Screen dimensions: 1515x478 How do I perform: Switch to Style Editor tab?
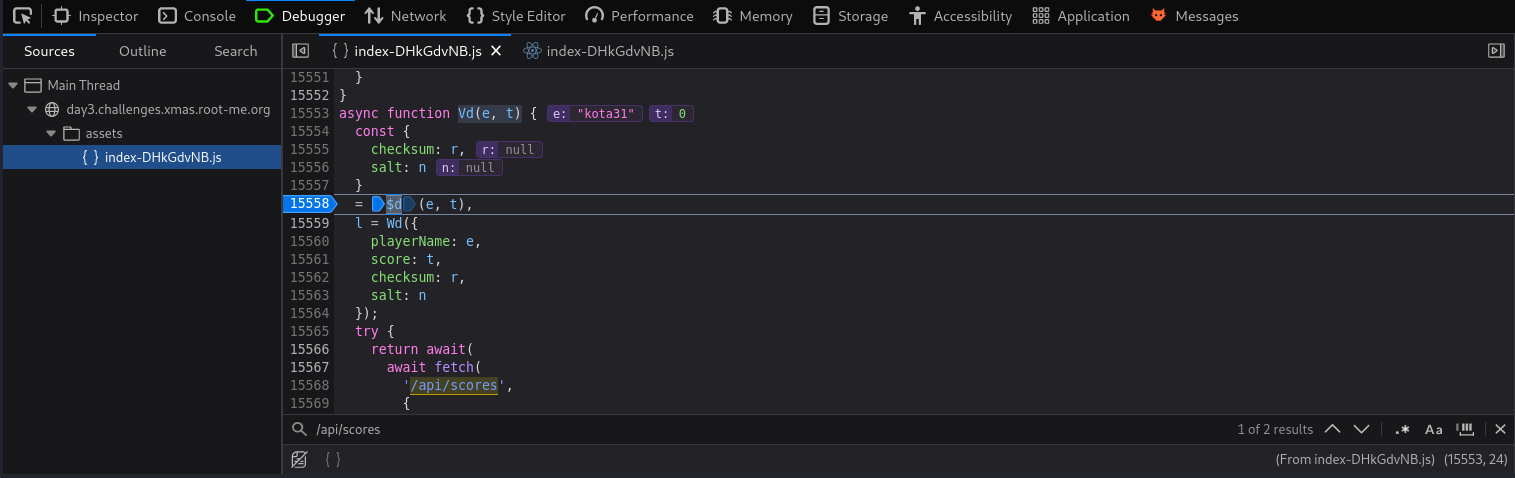coord(516,16)
